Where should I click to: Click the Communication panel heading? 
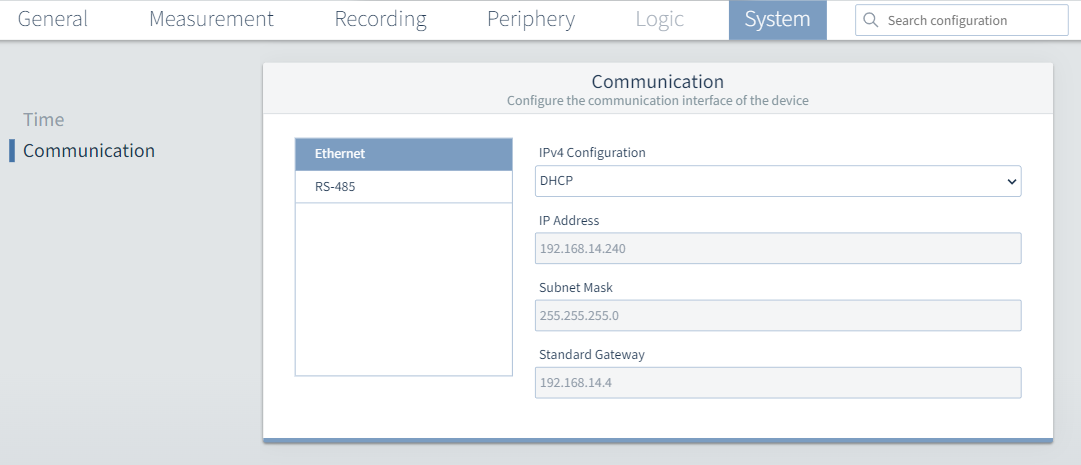(658, 81)
